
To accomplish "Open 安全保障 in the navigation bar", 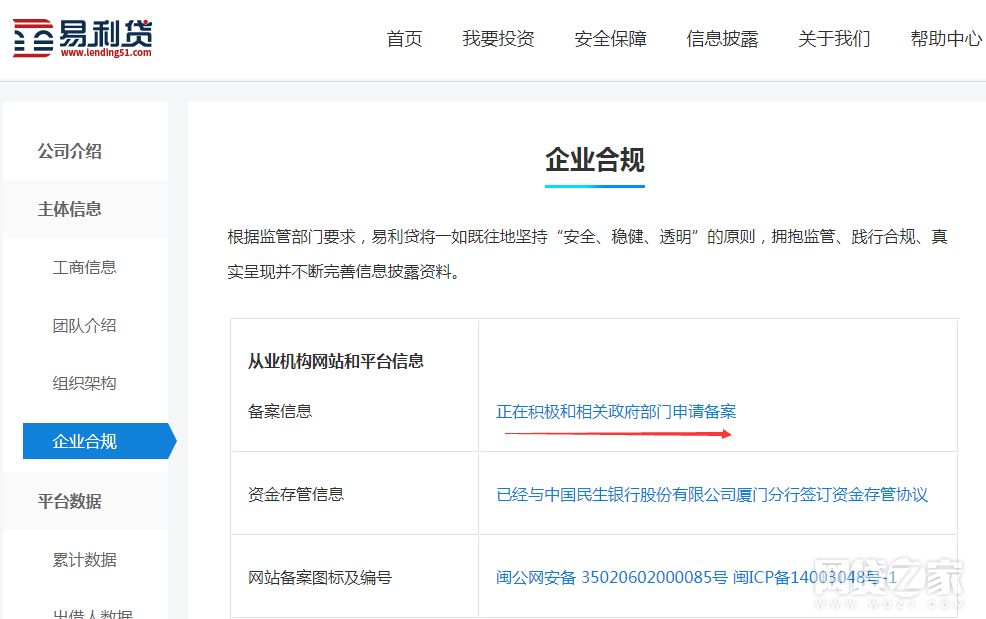I will point(611,38).
